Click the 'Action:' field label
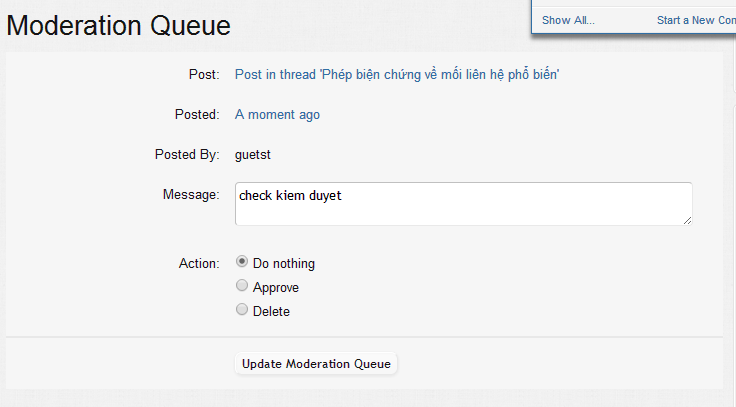The width and height of the screenshot is (736, 407). pos(198,264)
